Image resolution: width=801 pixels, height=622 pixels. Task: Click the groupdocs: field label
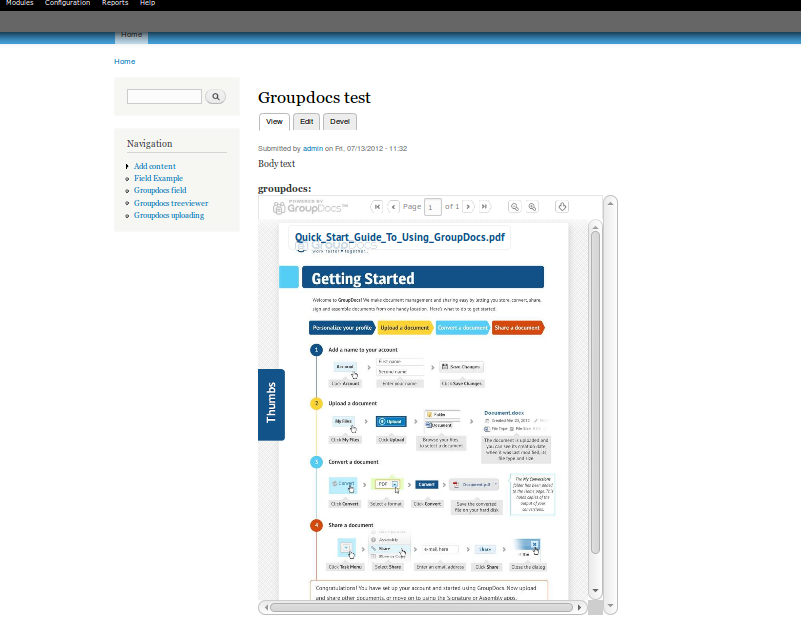pos(285,188)
